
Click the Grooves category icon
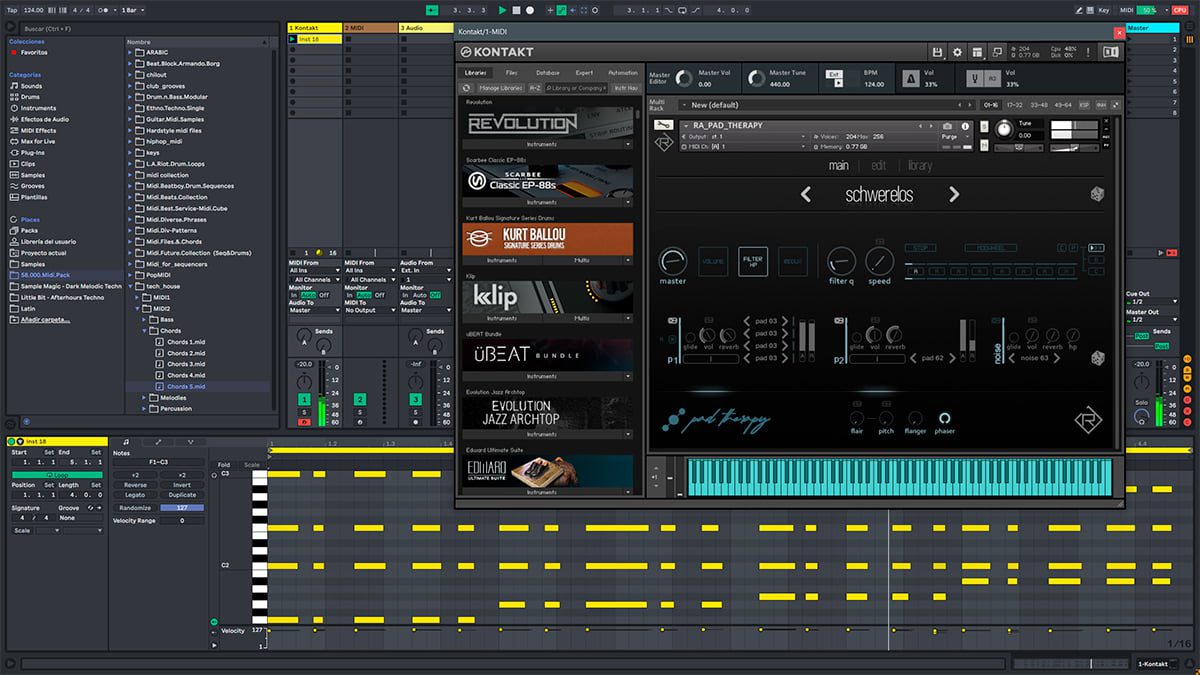point(13,185)
